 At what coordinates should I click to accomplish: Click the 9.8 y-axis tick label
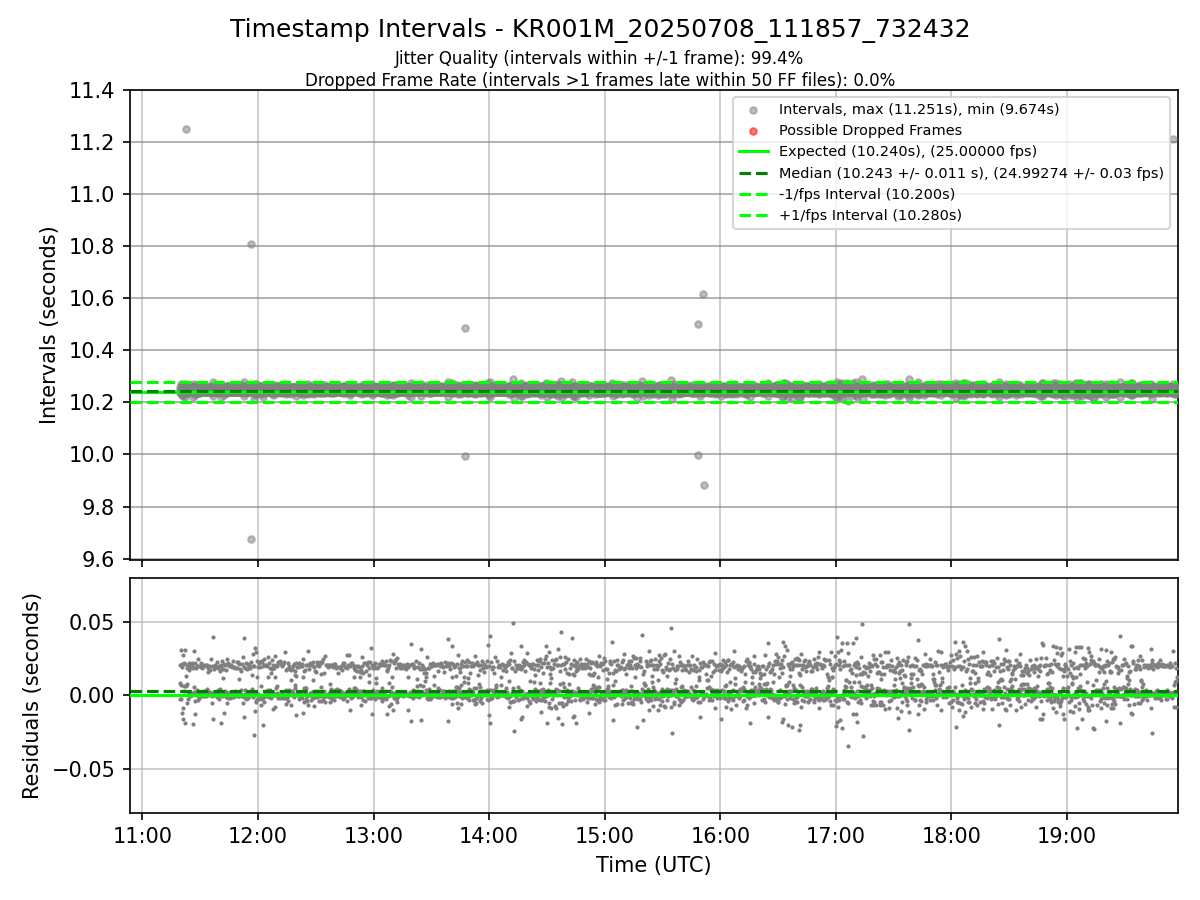click(x=100, y=507)
